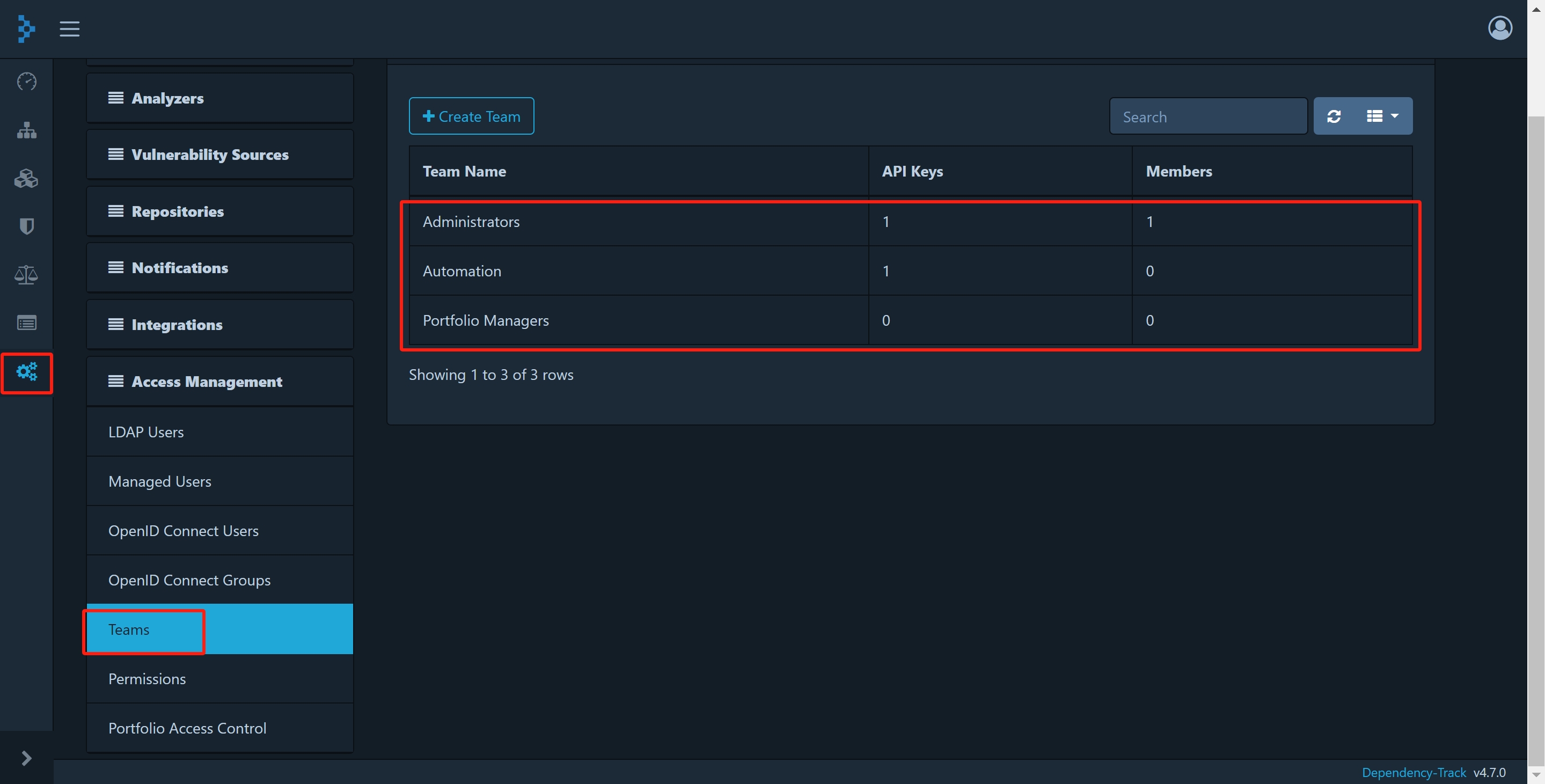Open the Vulnerabilities shield icon
1545x784 pixels.
click(26, 226)
